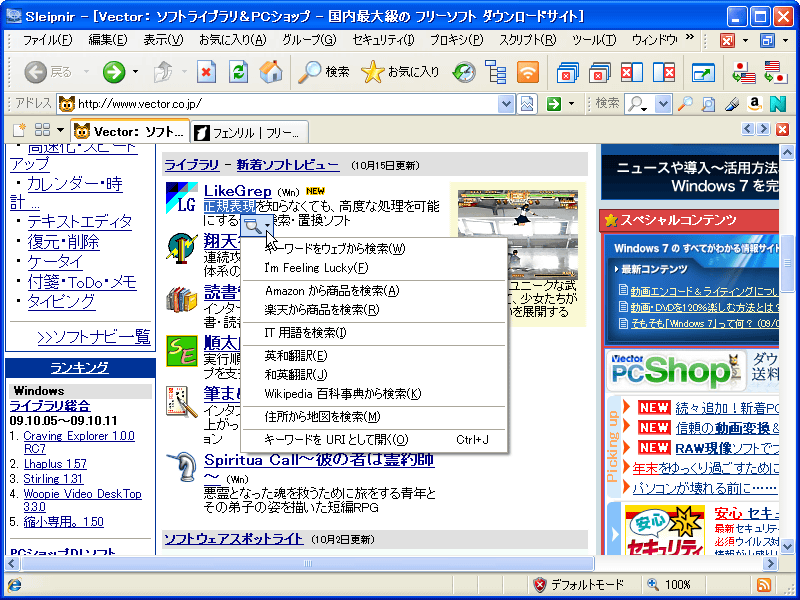Screen dimensions: 800x600
Task: Choose I'm Feeling Lucky(F) entry
Action: coord(374,268)
